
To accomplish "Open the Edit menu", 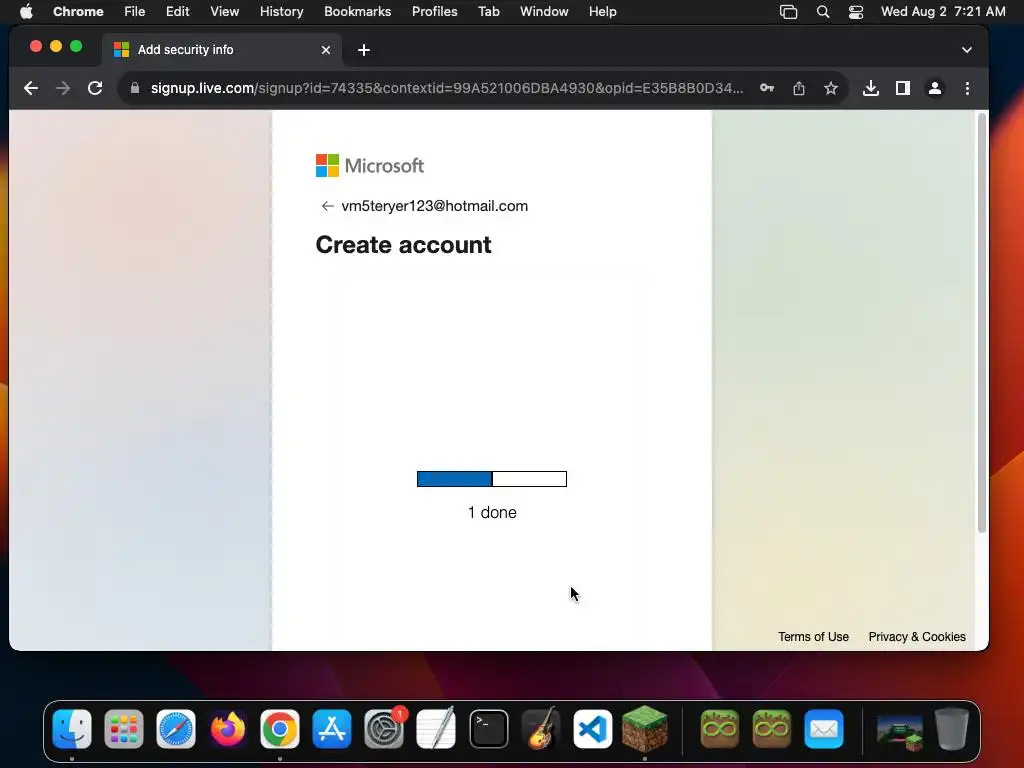I will (x=178, y=12).
